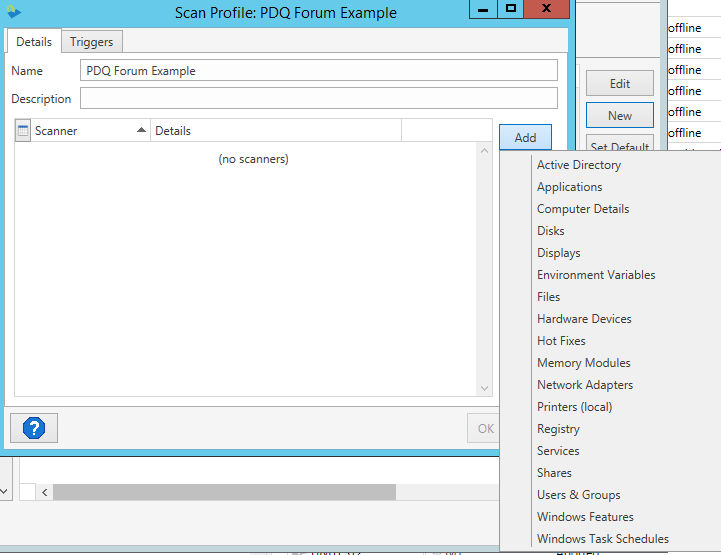Click the New button
Screen dimensions: 721x555
click(619, 116)
